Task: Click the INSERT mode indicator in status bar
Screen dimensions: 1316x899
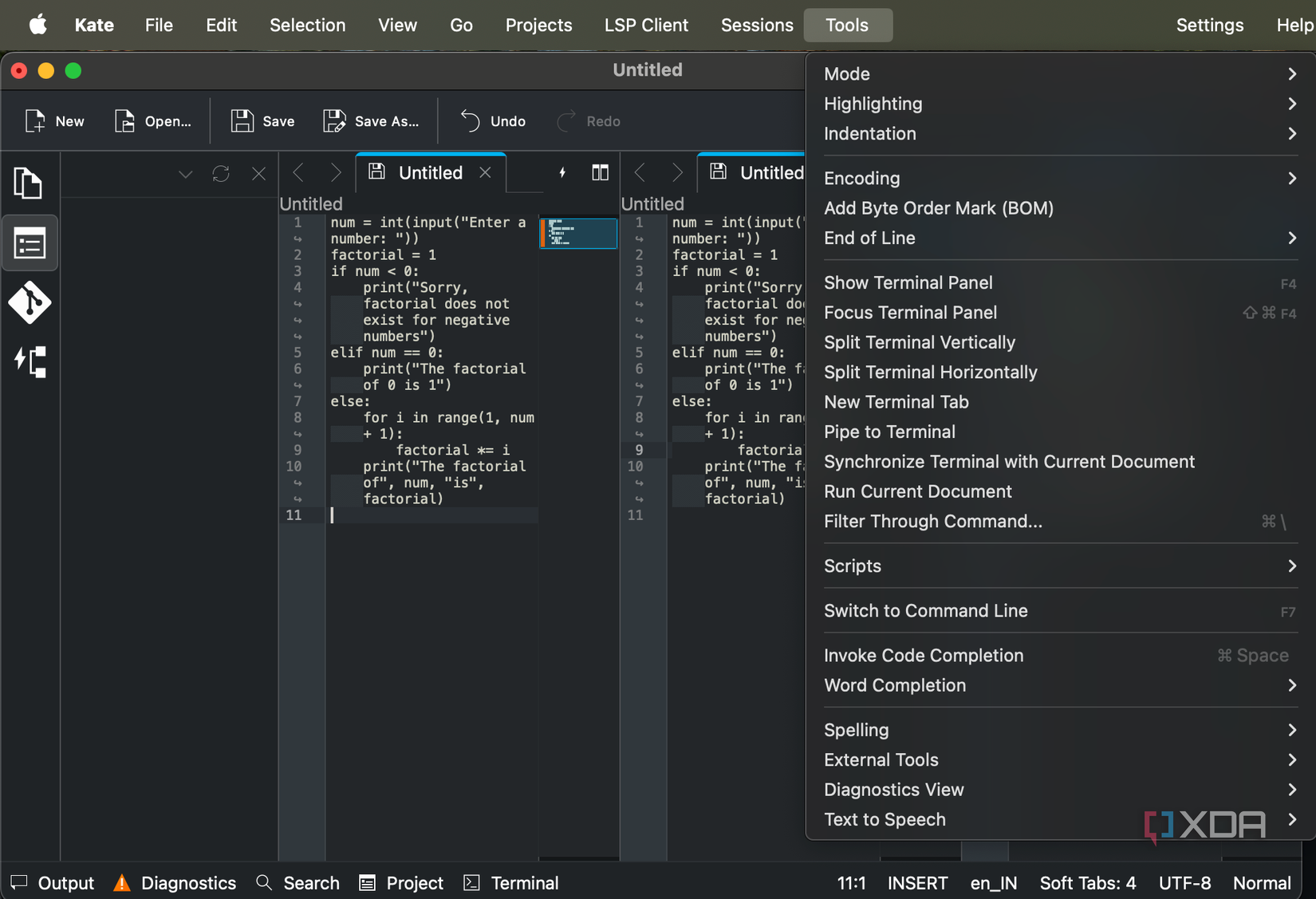Action: [917, 882]
